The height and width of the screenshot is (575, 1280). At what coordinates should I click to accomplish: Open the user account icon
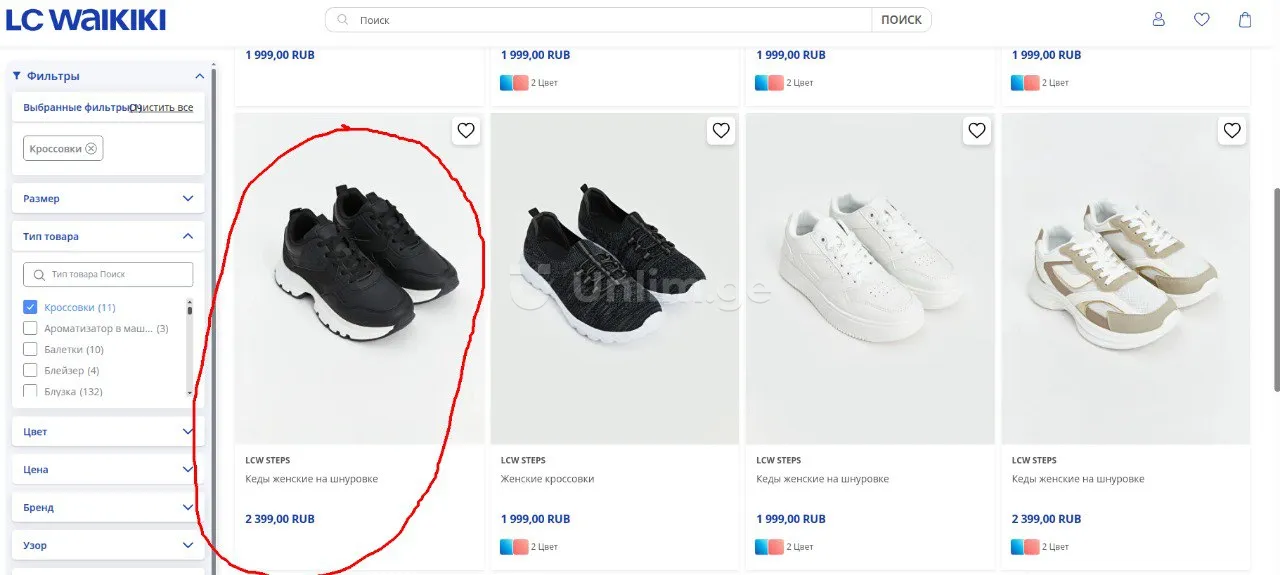[x=1159, y=19]
